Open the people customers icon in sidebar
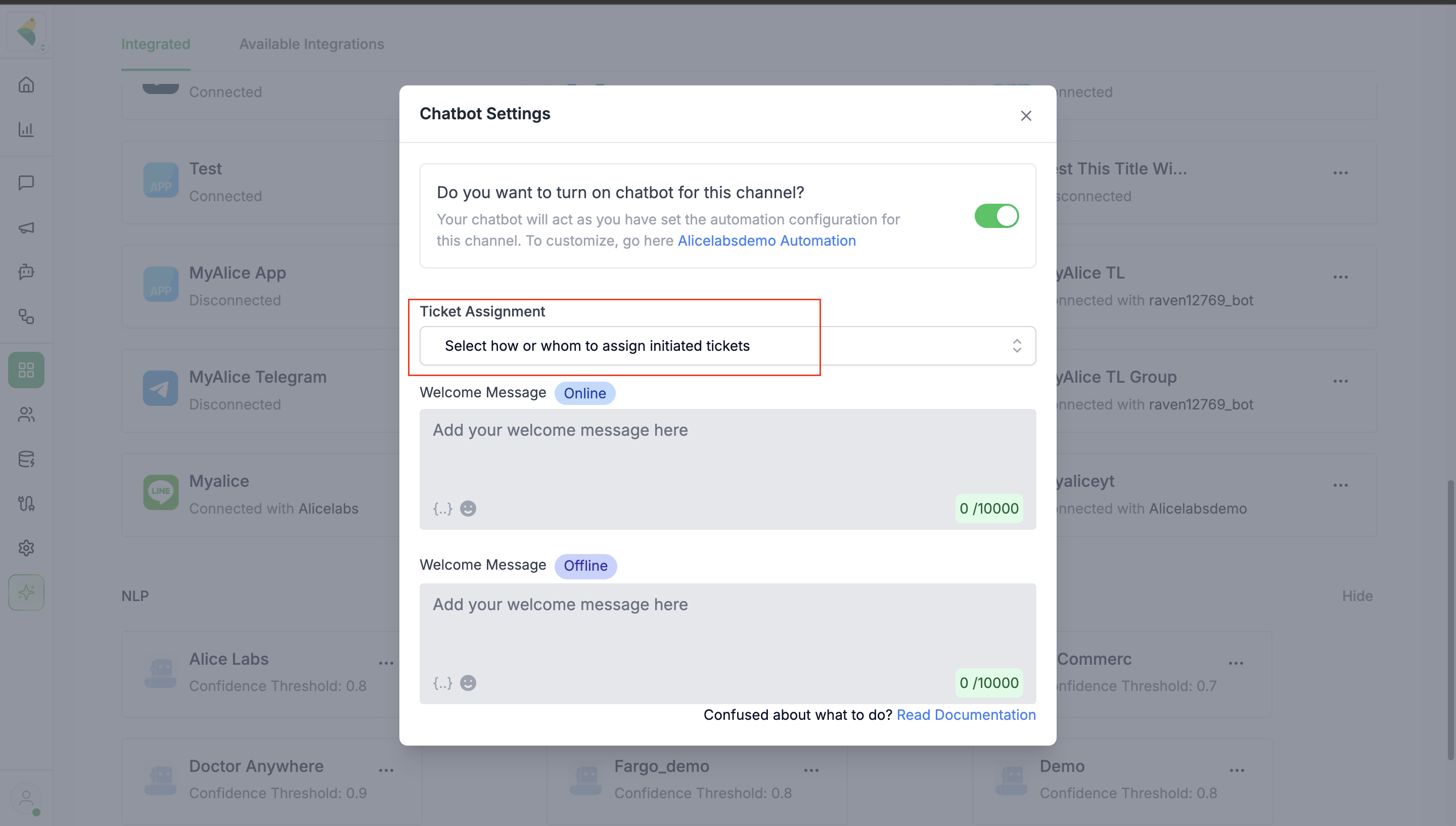Image resolution: width=1456 pixels, height=826 pixels. [26, 415]
